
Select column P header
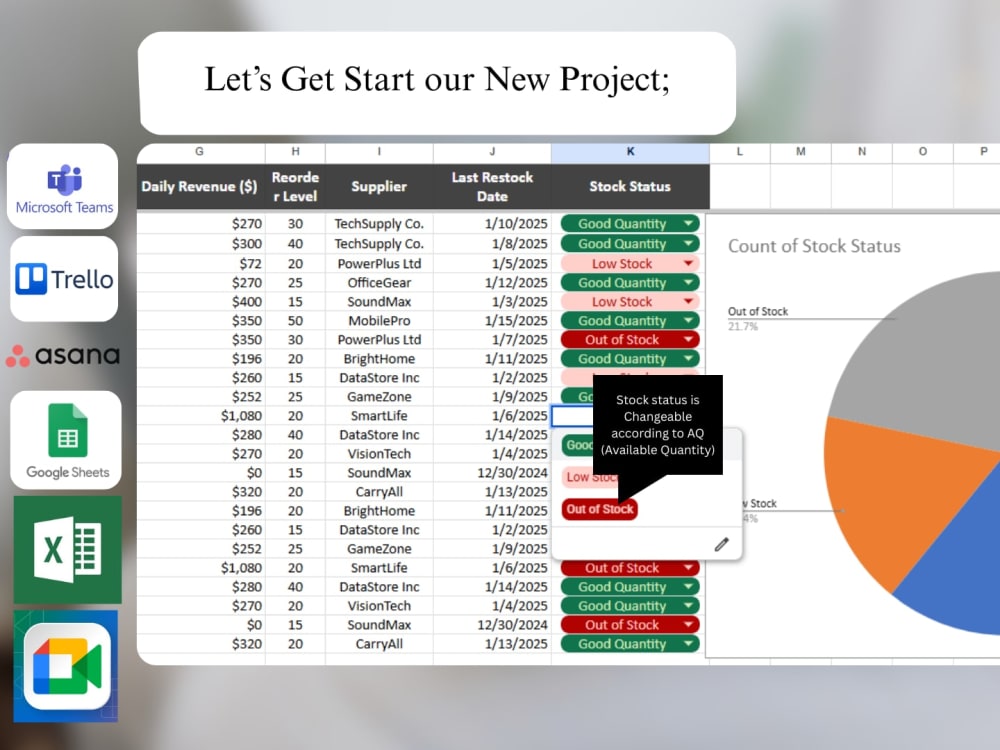(x=977, y=152)
